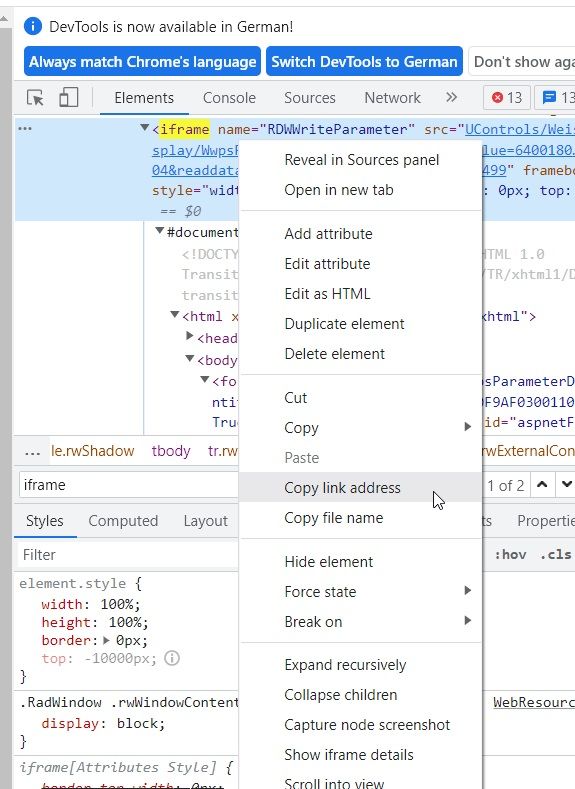Screen dimensions: 575x789
Task: Focus the styles Filter field
Action: tap(128, 555)
